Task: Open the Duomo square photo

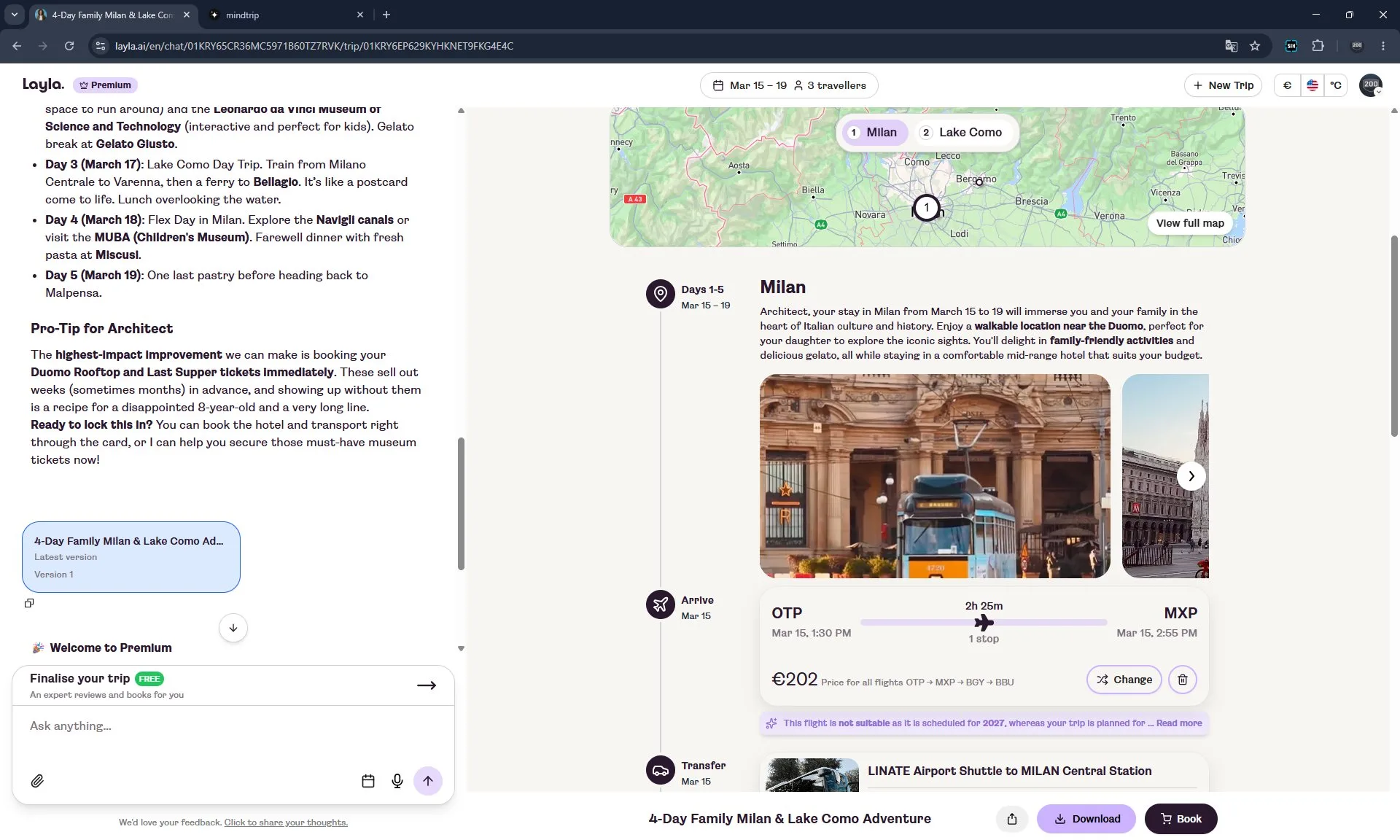Action: 1164,476
